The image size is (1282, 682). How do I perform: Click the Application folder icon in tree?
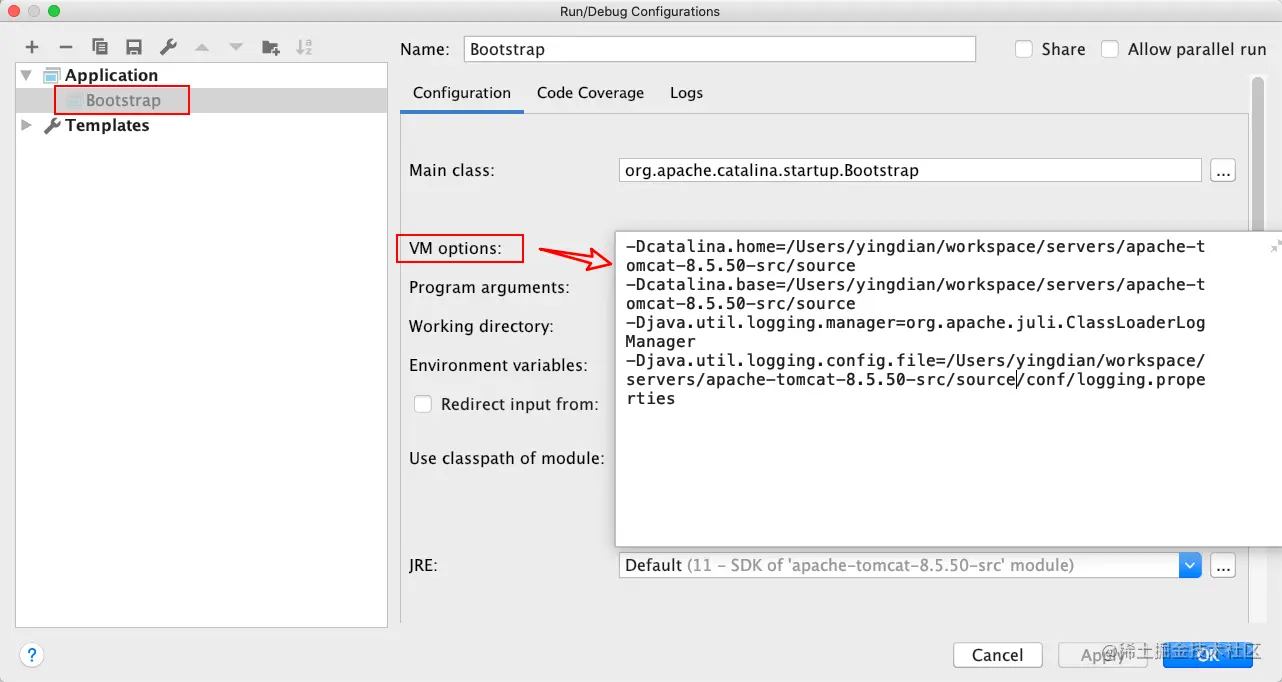click(x=51, y=75)
